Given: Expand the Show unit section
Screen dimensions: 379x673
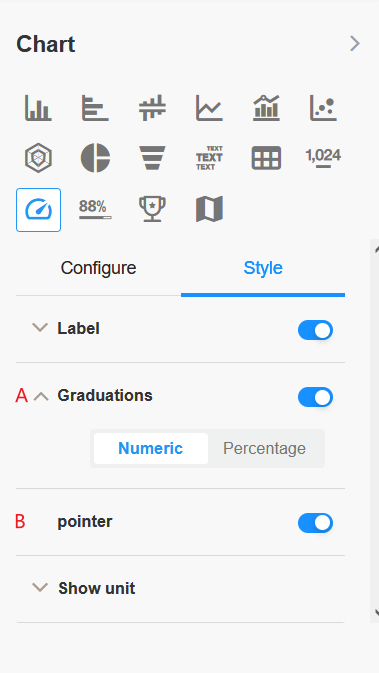Looking at the screenshot, I should 40,587.
